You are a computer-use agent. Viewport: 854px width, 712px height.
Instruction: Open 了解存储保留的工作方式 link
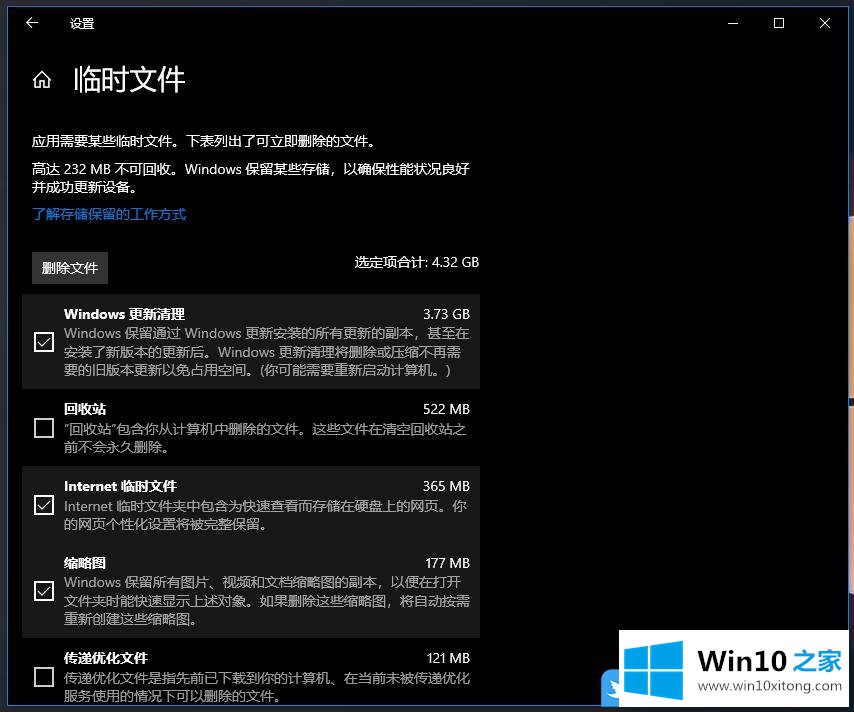pos(109,214)
